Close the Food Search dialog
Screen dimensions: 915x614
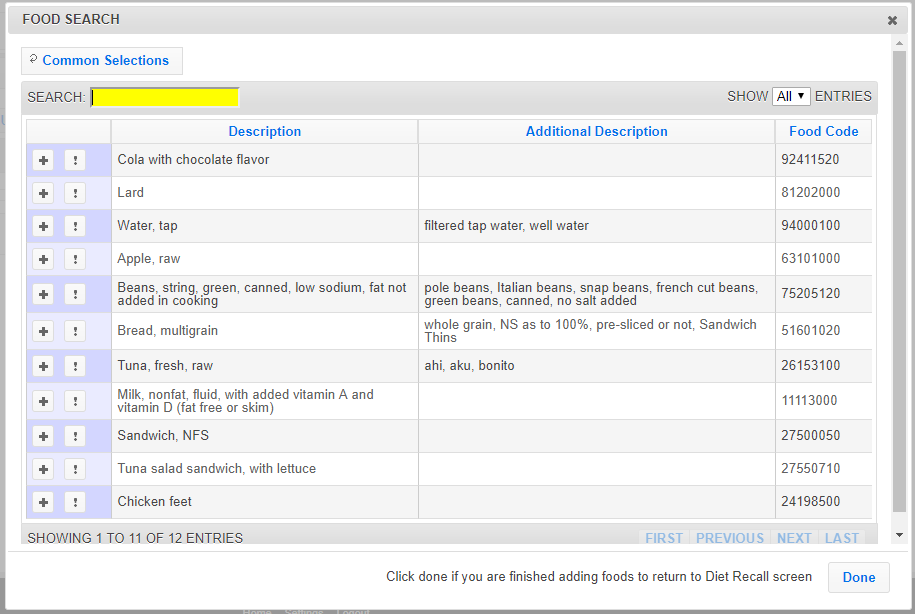click(892, 20)
